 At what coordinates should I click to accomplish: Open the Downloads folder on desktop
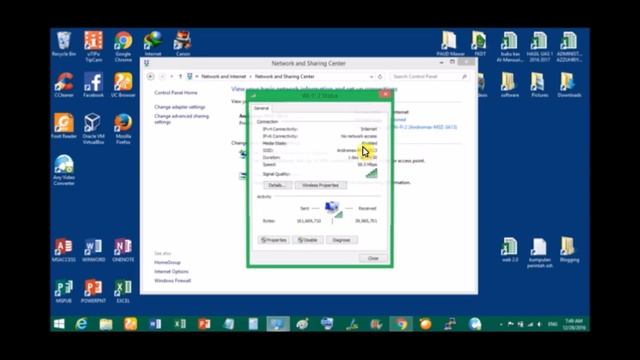coord(569,85)
